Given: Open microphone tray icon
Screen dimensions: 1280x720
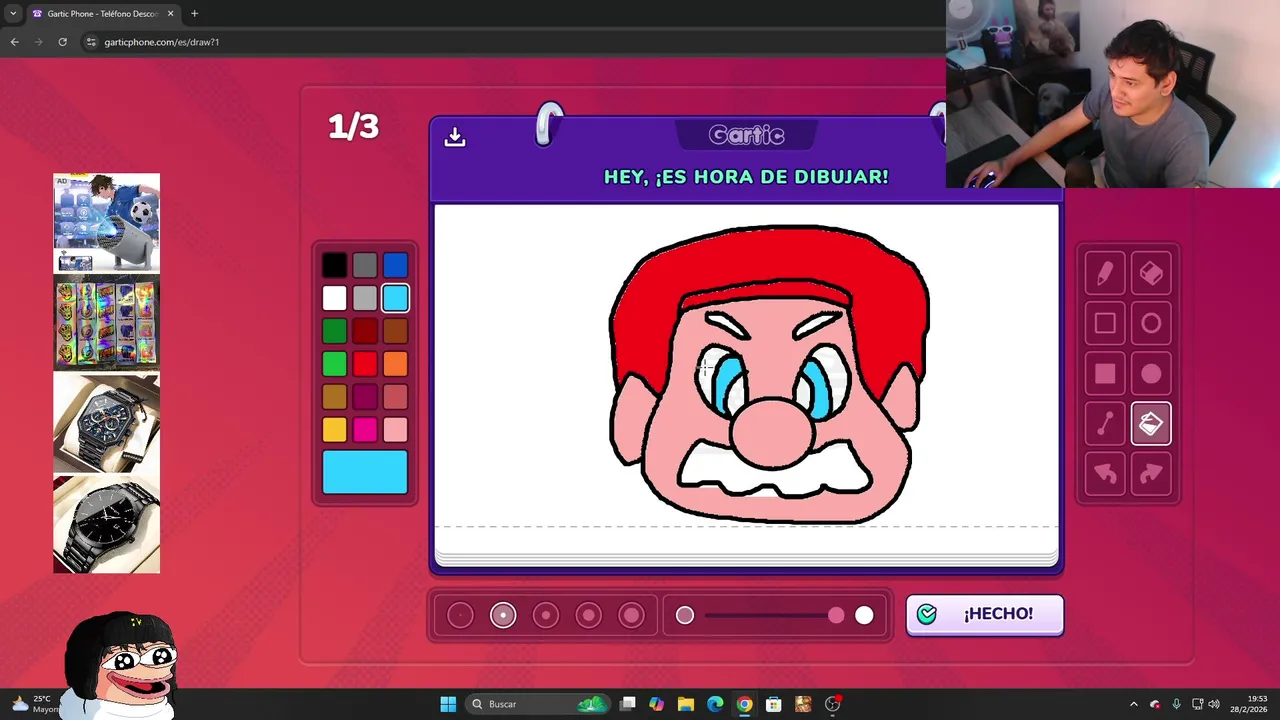Looking at the screenshot, I should (x=1176, y=704).
